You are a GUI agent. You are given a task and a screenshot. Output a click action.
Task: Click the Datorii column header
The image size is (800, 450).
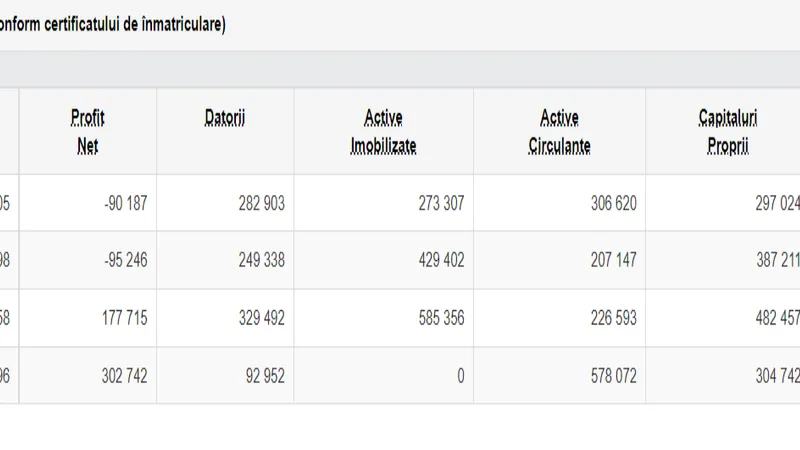tap(225, 118)
